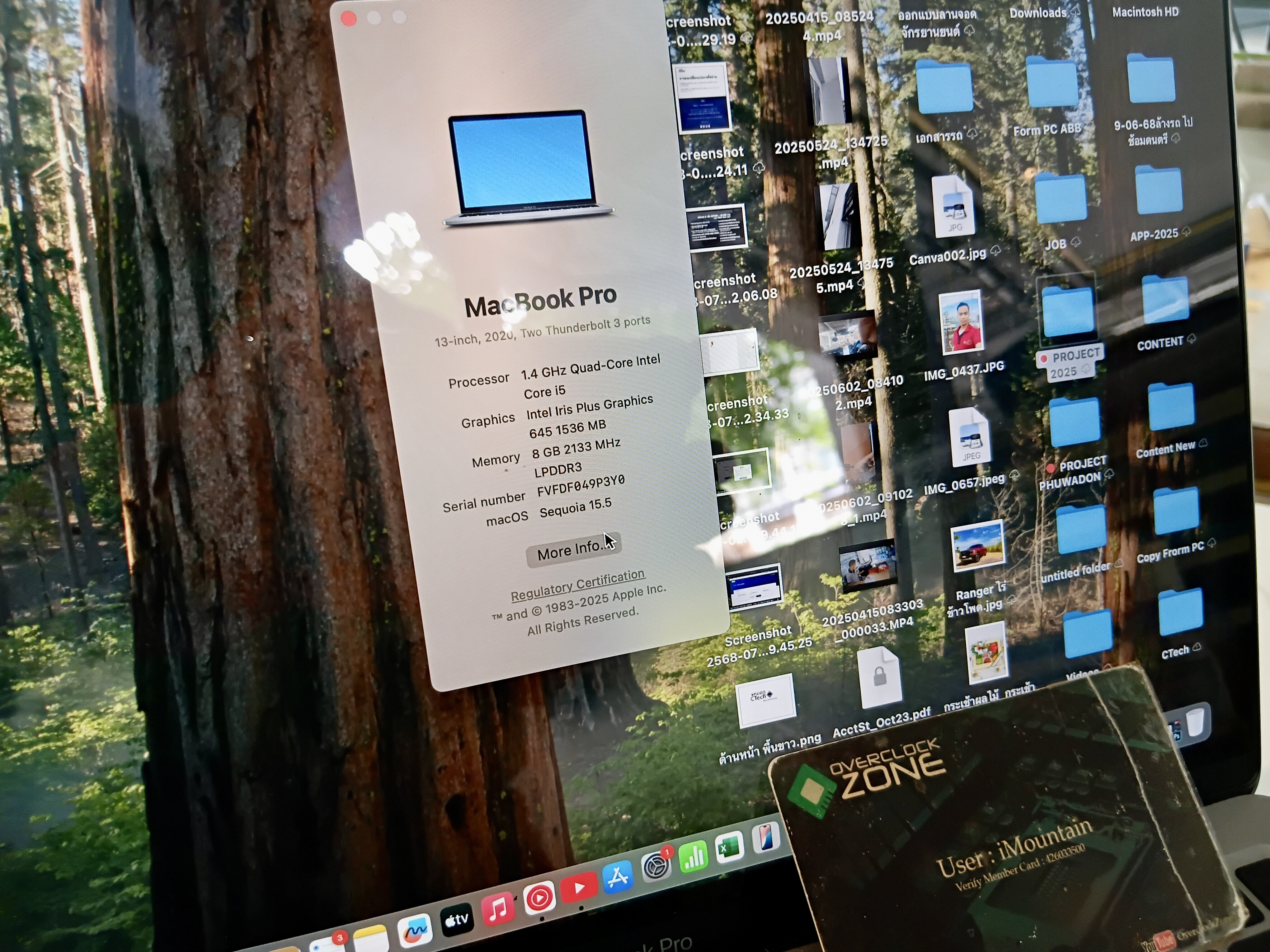Image resolution: width=1270 pixels, height=952 pixels.
Task: Click the Macintosh HD label
Action: [x=1145, y=12]
